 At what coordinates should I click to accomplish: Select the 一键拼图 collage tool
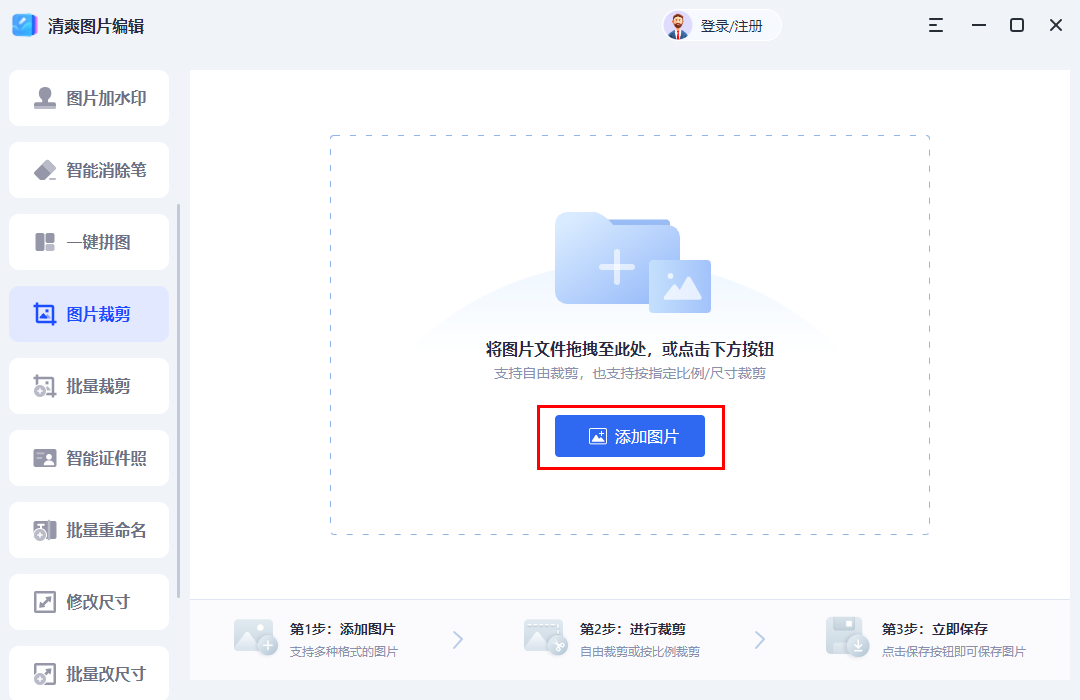(88, 242)
